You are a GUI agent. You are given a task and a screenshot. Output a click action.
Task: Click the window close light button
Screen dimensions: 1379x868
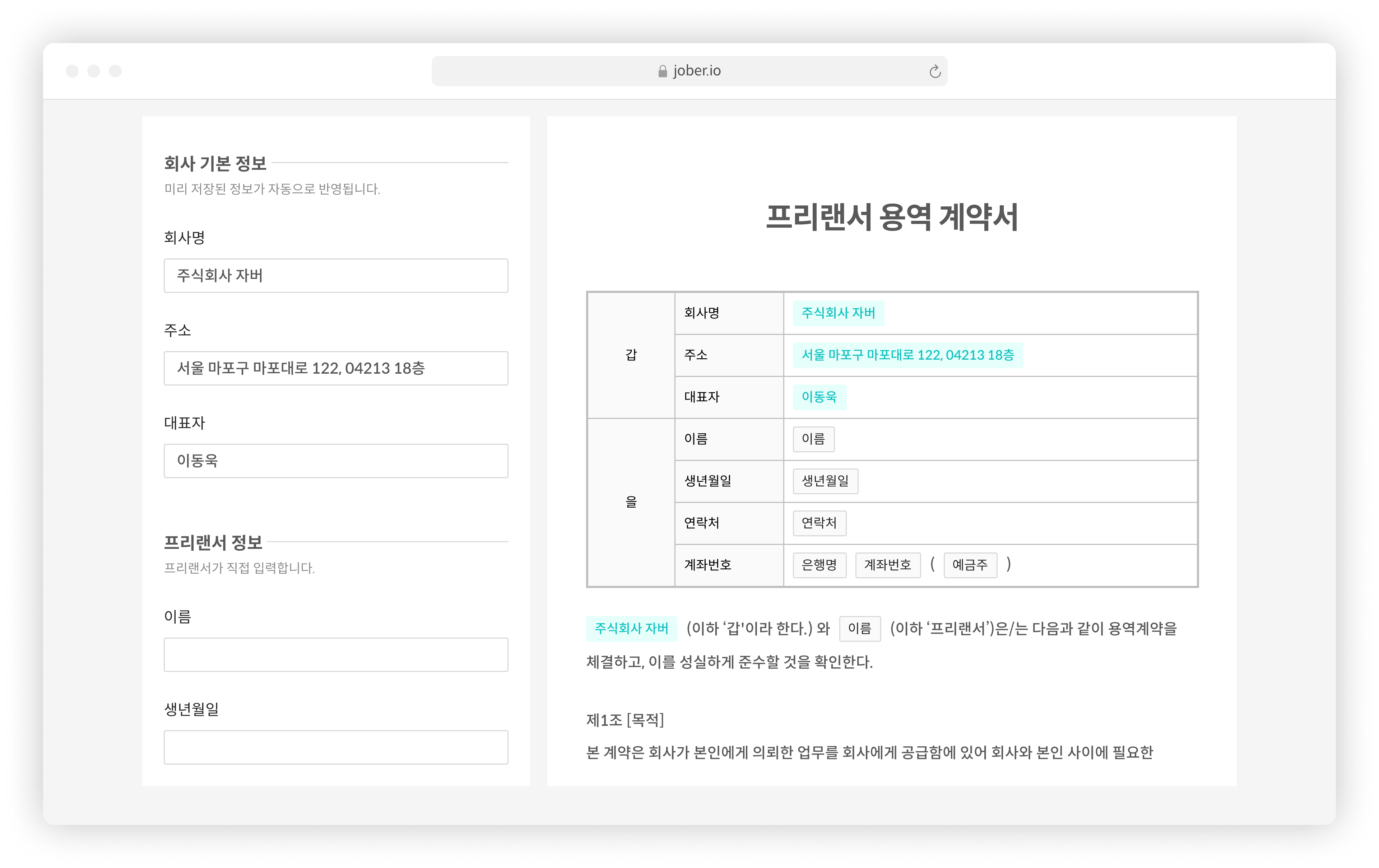click(72, 71)
